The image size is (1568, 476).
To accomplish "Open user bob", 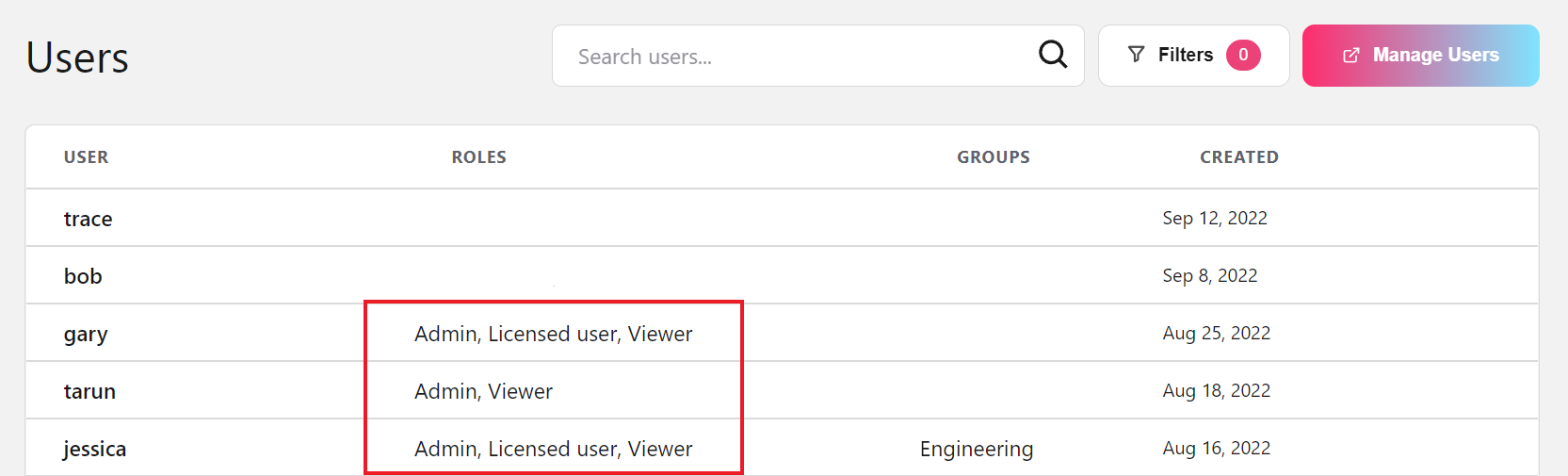I will tap(83, 276).
